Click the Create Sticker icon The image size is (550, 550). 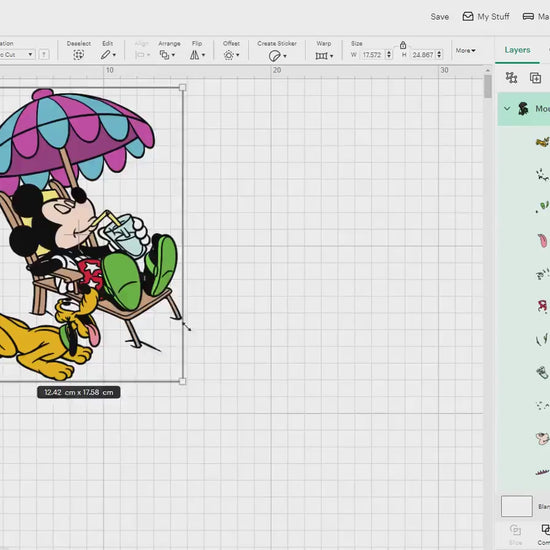click(275, 56)
